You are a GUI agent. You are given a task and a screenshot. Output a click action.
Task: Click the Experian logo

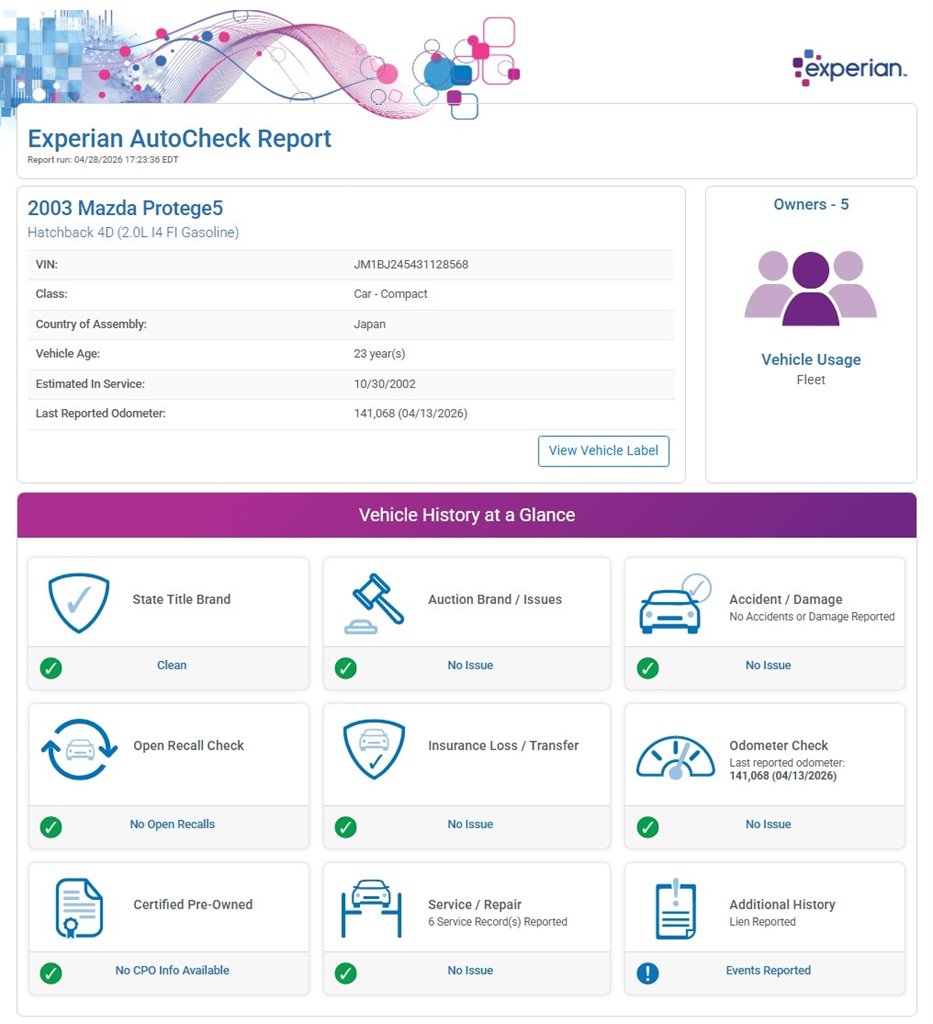849,67
